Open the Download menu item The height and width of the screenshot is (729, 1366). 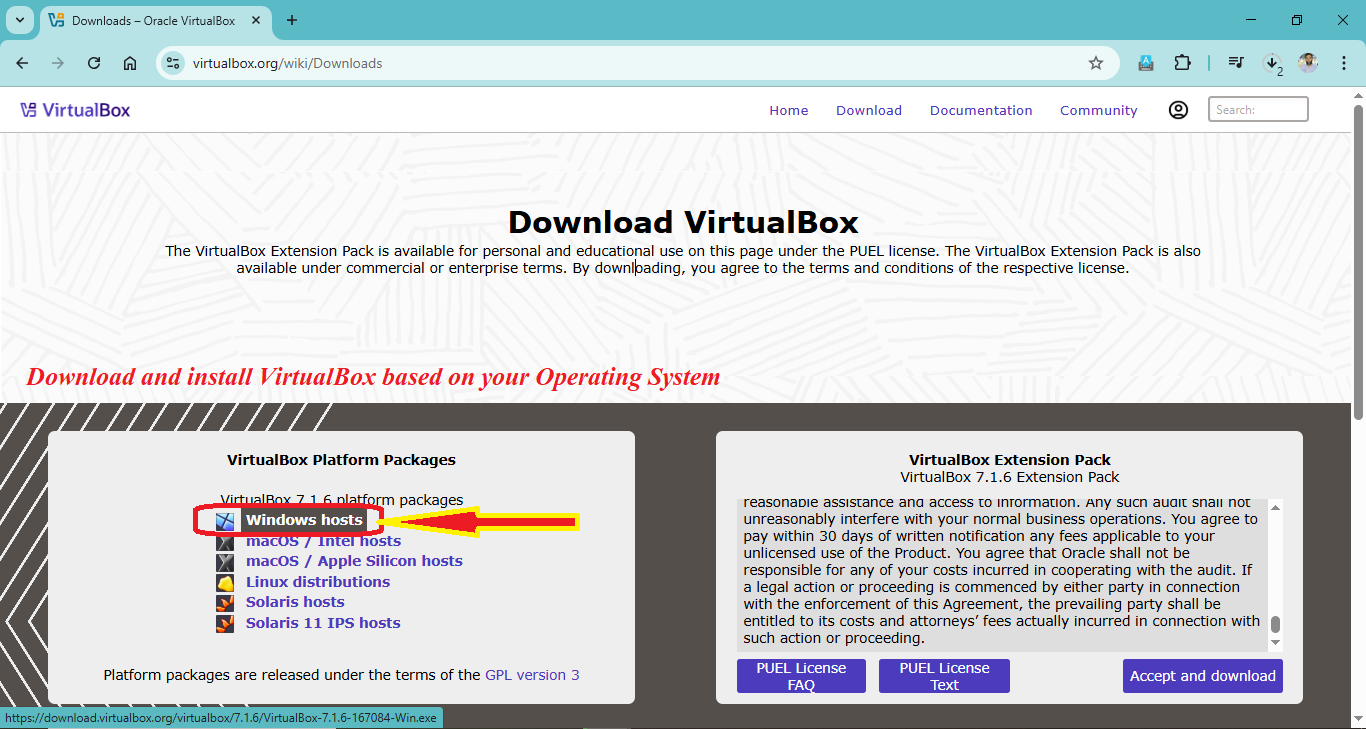click(x=869, y=111)
